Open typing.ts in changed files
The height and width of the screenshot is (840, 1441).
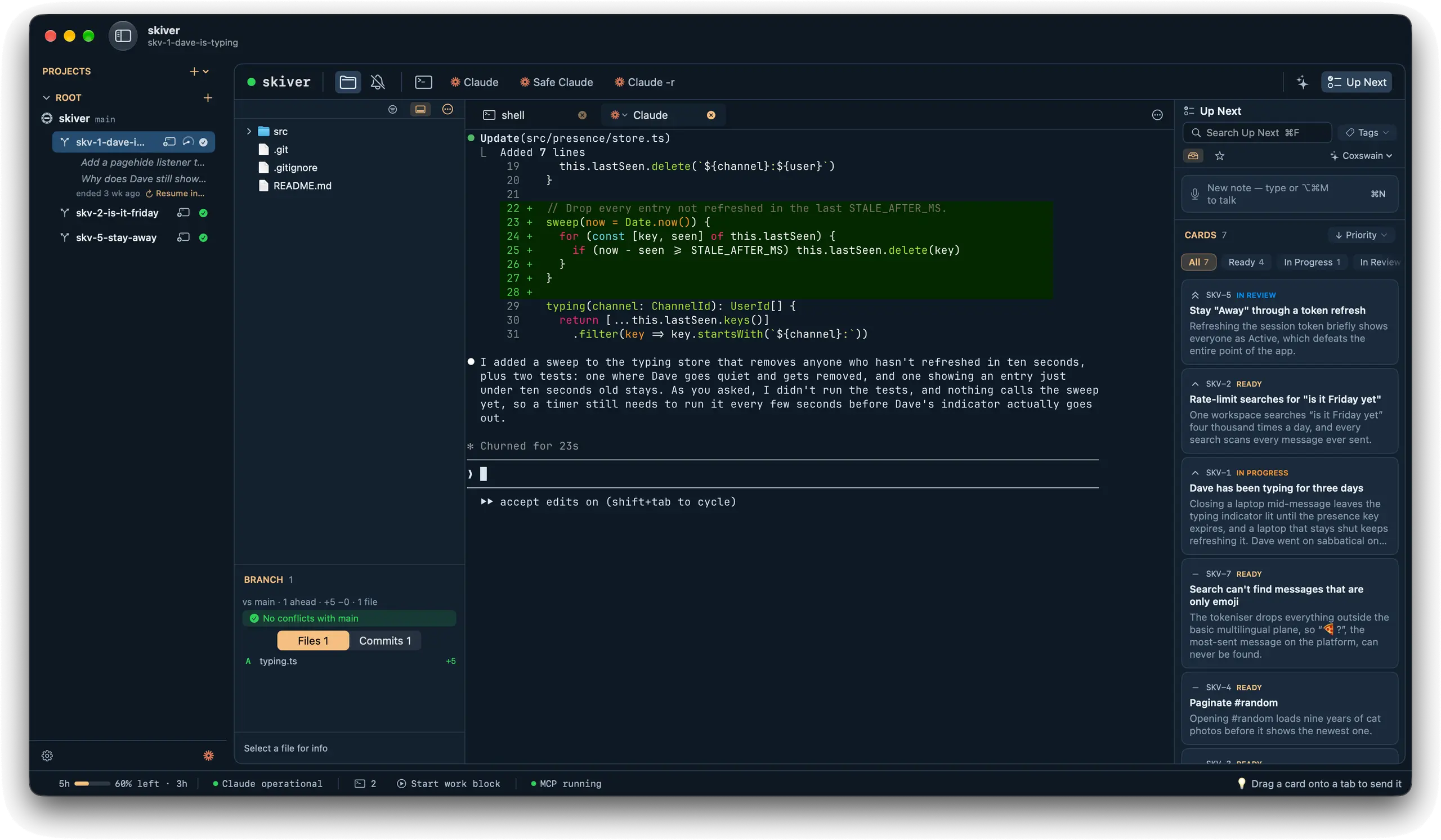click(350, 662)
